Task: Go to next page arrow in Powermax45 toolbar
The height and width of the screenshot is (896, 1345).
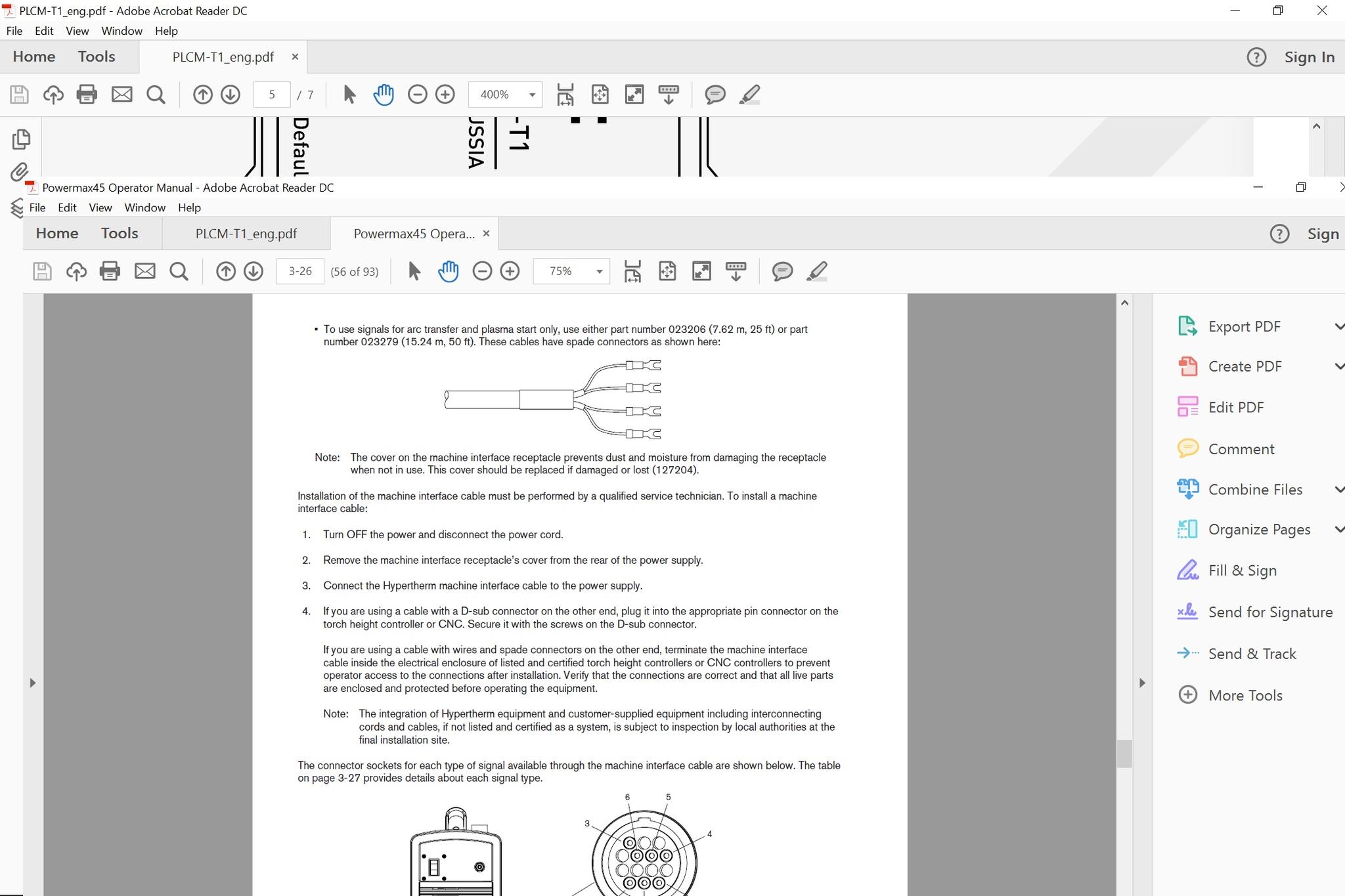Action: click(254, 271)
